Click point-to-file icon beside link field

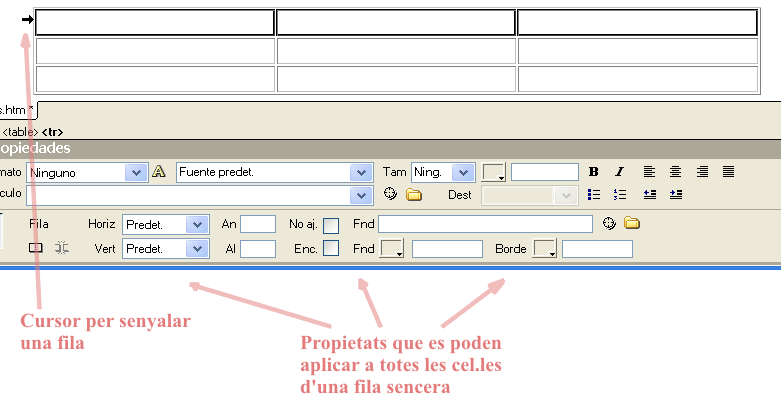pyautogui.click(x=390, y=194)
